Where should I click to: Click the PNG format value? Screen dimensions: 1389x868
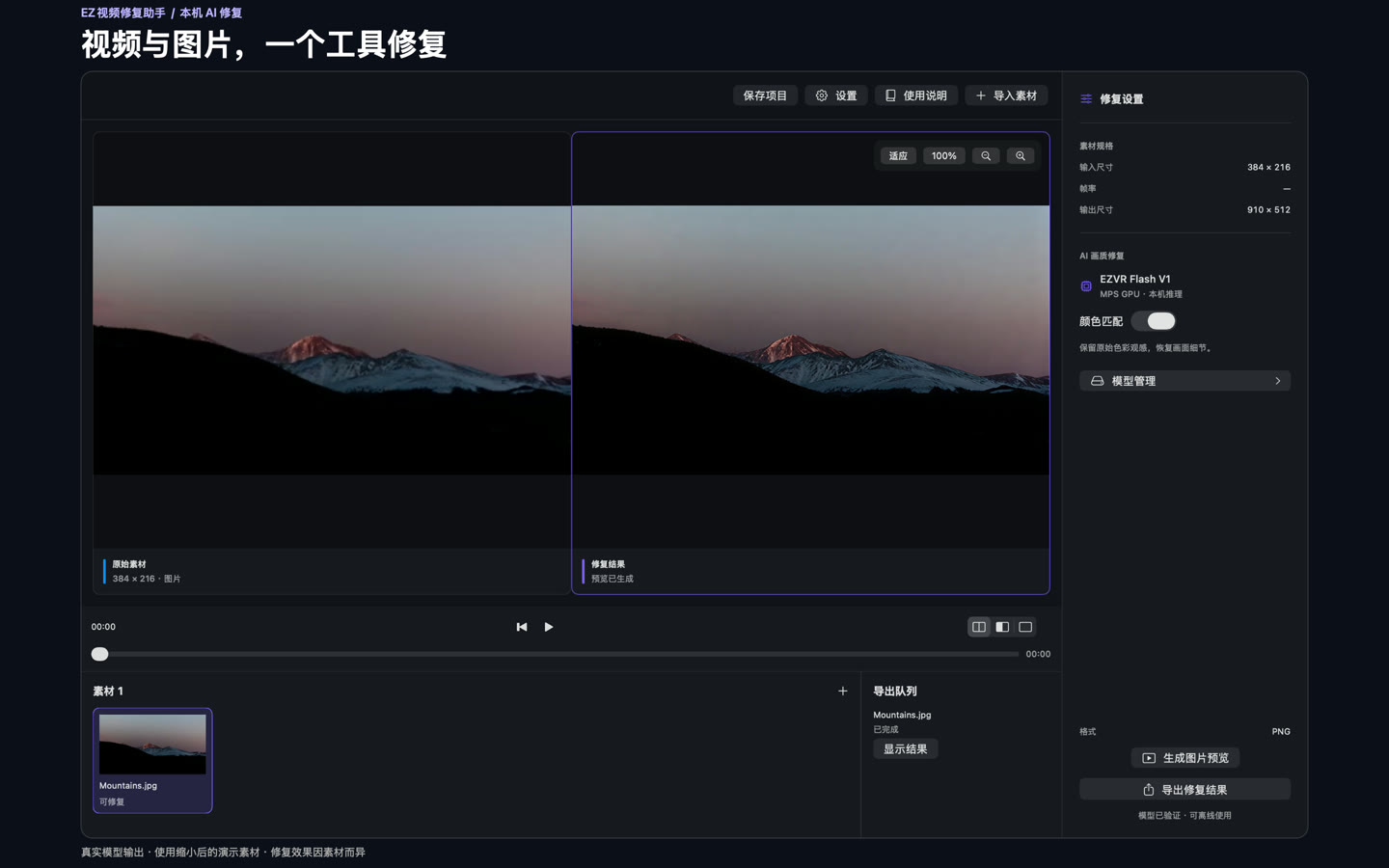pos(1281,732)
